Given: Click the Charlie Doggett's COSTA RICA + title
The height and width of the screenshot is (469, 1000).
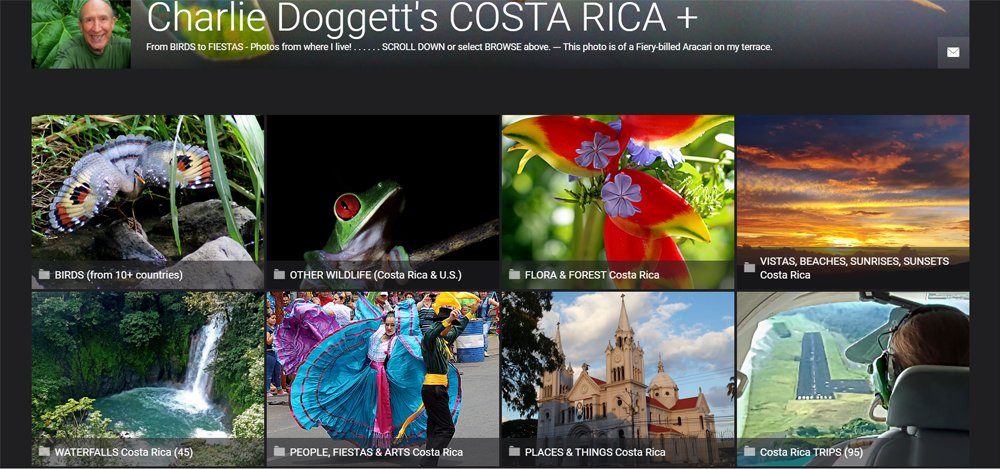Looking at the screenshot, I should (x=422, y=18).
